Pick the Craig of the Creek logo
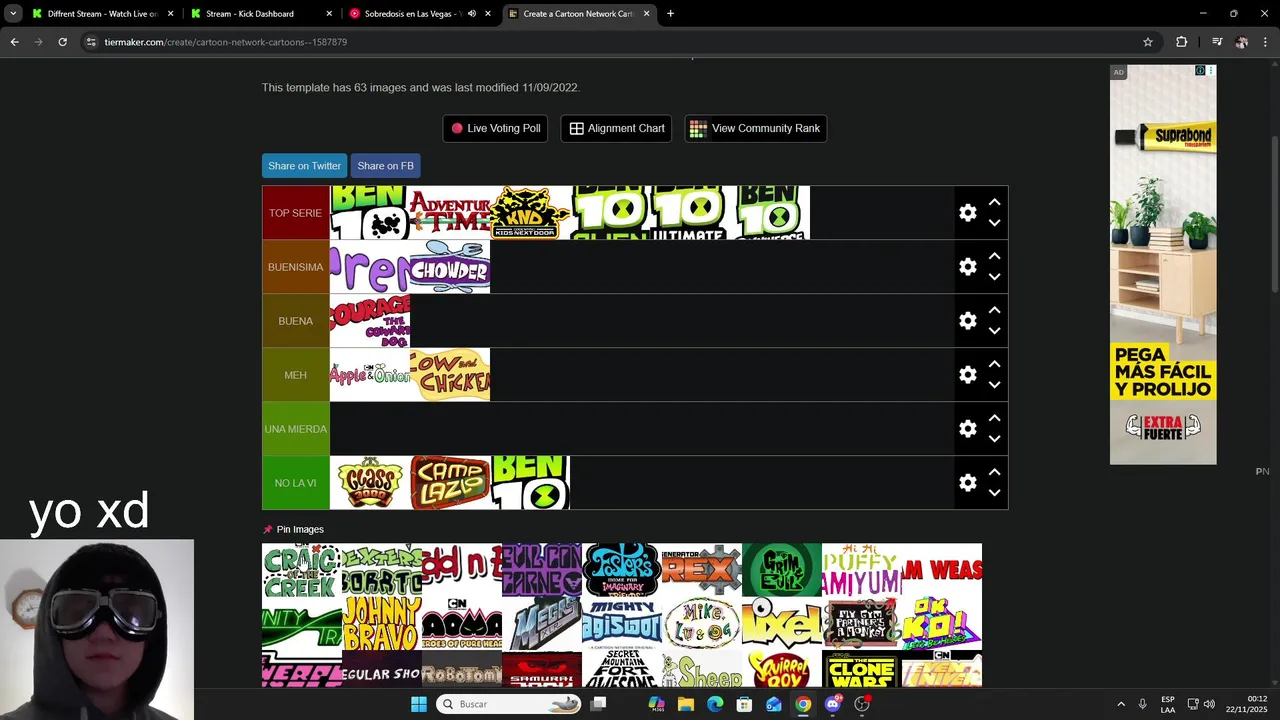This screenshot has height=720, width=1280. click(x=302, y=570)
